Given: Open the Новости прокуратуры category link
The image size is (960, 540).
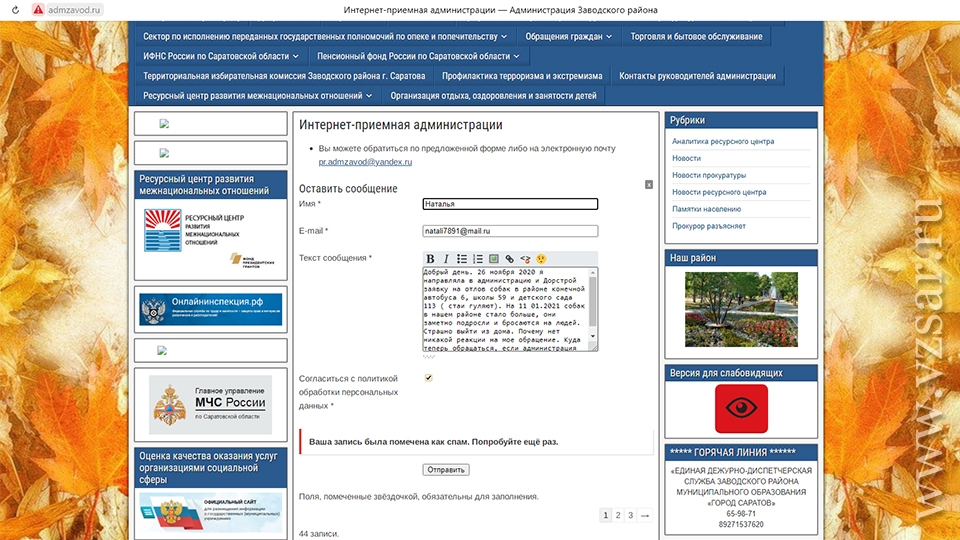Looking at the screenshot, I should click(709, 175).
